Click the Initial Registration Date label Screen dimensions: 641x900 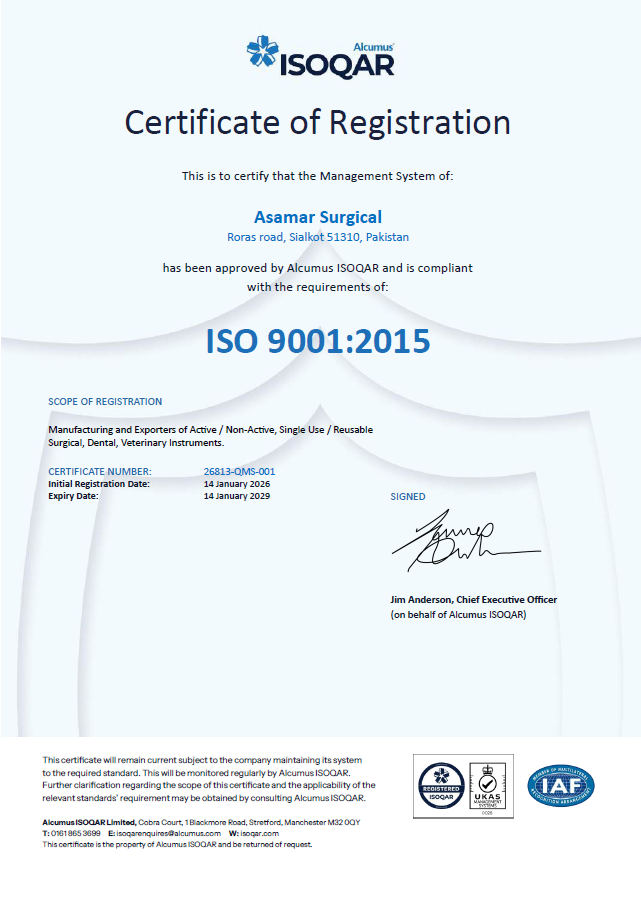pos(98,484)
